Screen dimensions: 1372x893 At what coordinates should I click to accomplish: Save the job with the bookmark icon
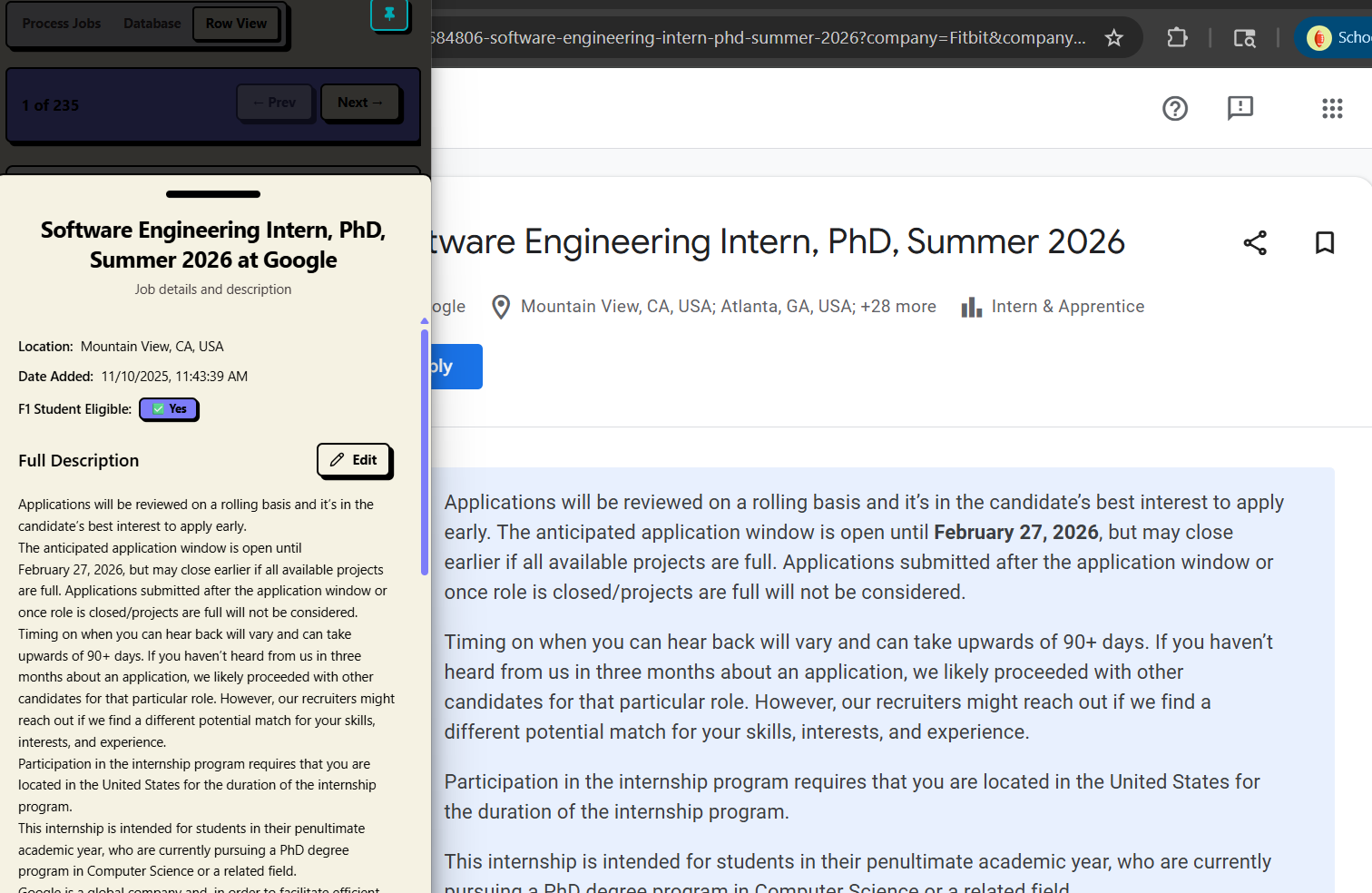[1324, 243]
